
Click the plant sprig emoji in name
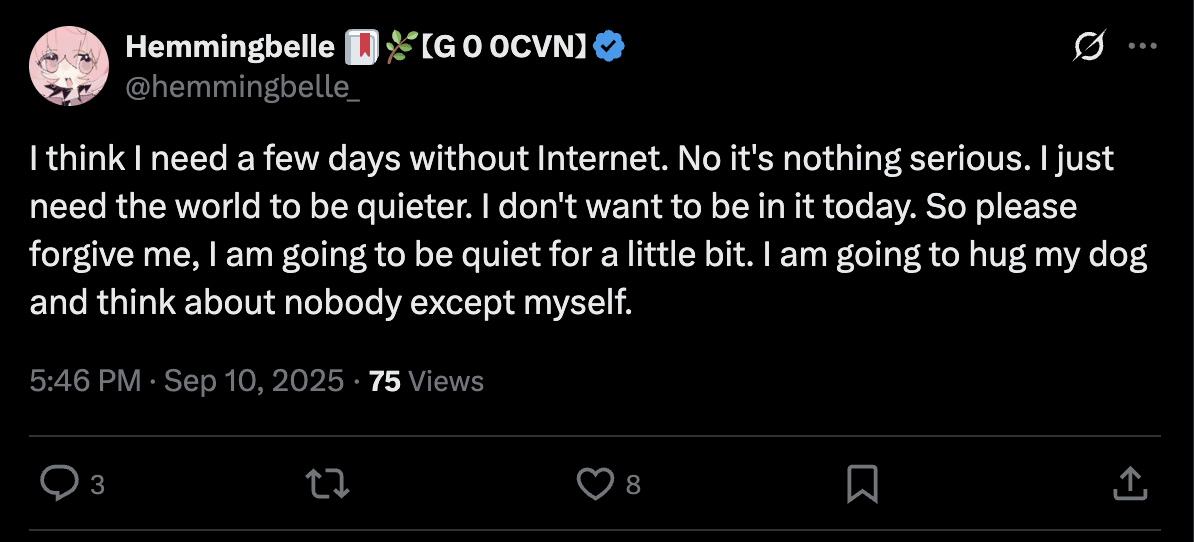click(394, 47)
